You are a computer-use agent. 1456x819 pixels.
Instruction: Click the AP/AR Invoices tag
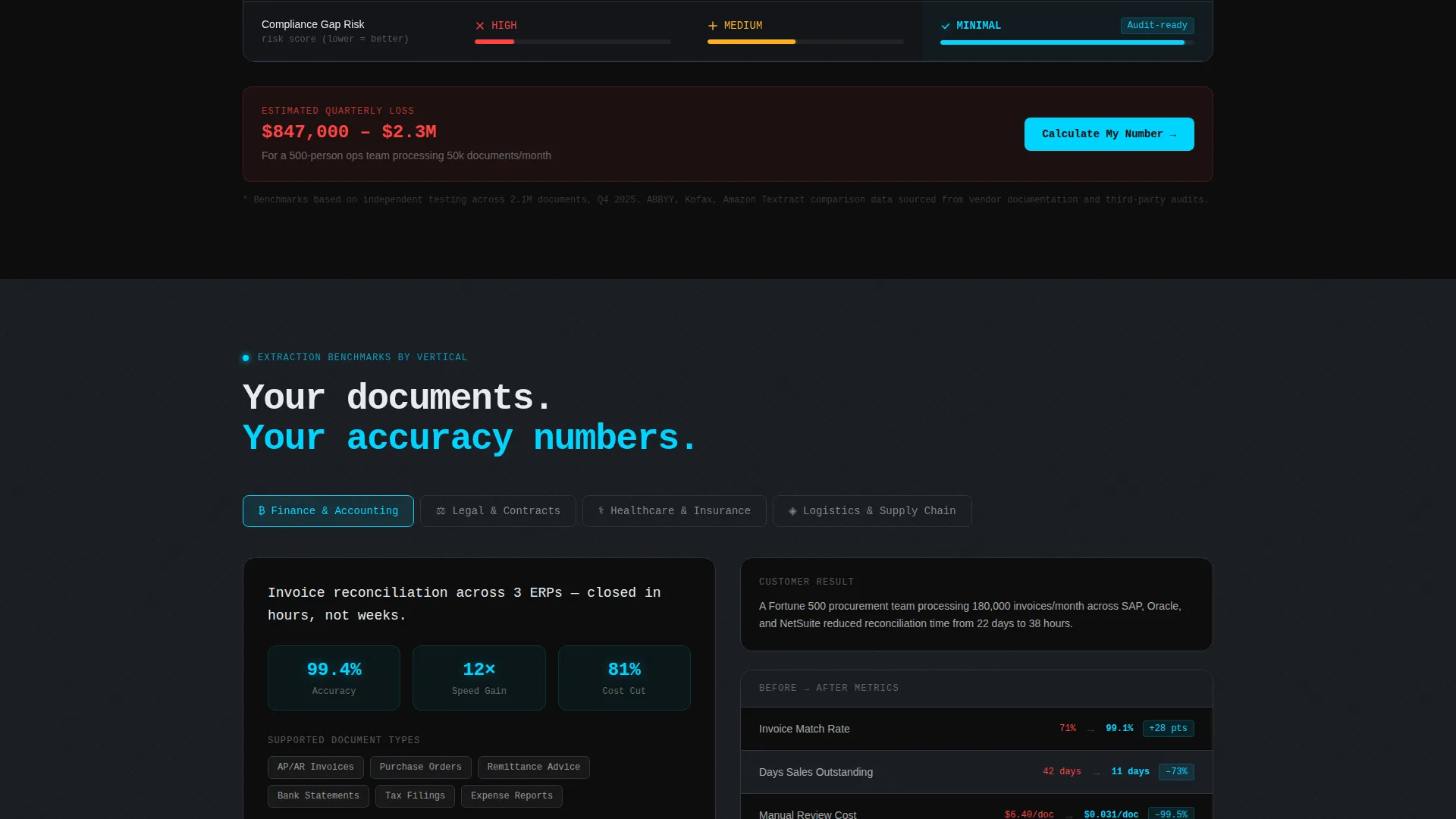point(315,767)
